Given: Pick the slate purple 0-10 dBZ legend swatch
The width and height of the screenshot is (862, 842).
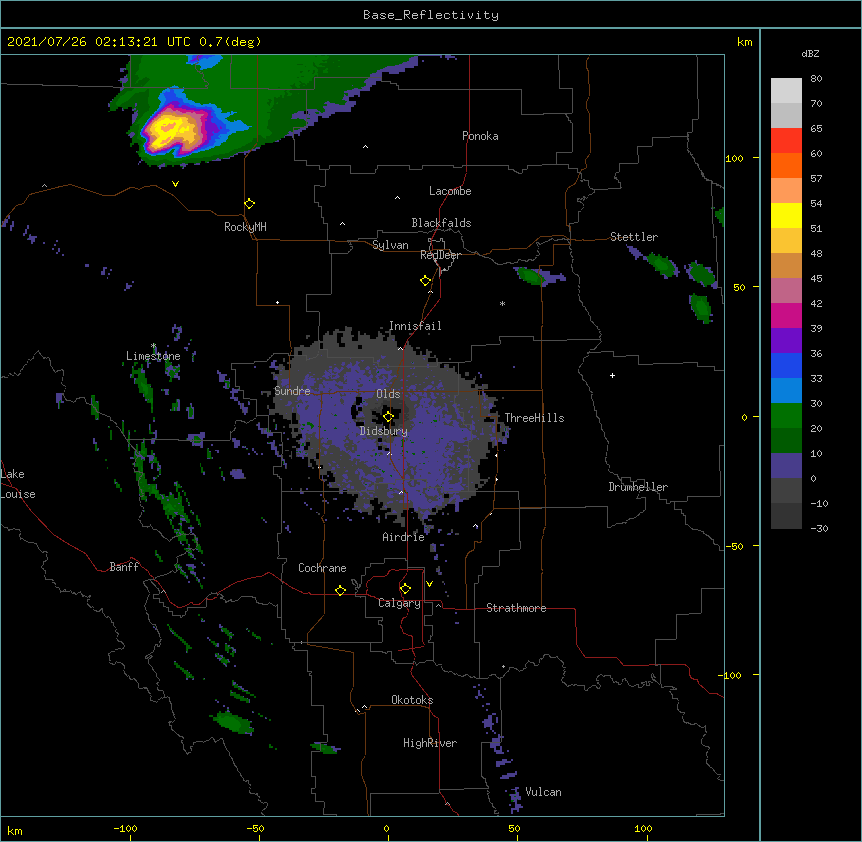Looking at the screenshot, I should tap(786, 466).
